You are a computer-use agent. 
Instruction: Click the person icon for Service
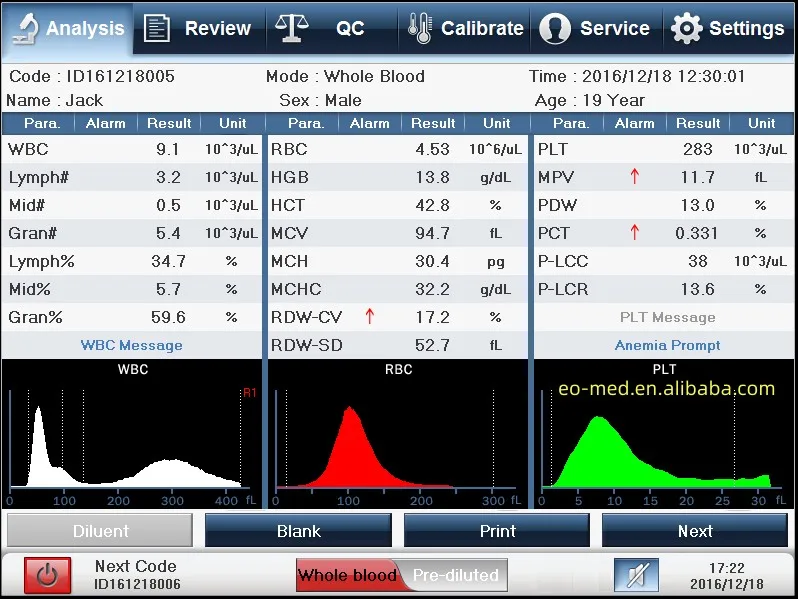[x=555, y=28]
